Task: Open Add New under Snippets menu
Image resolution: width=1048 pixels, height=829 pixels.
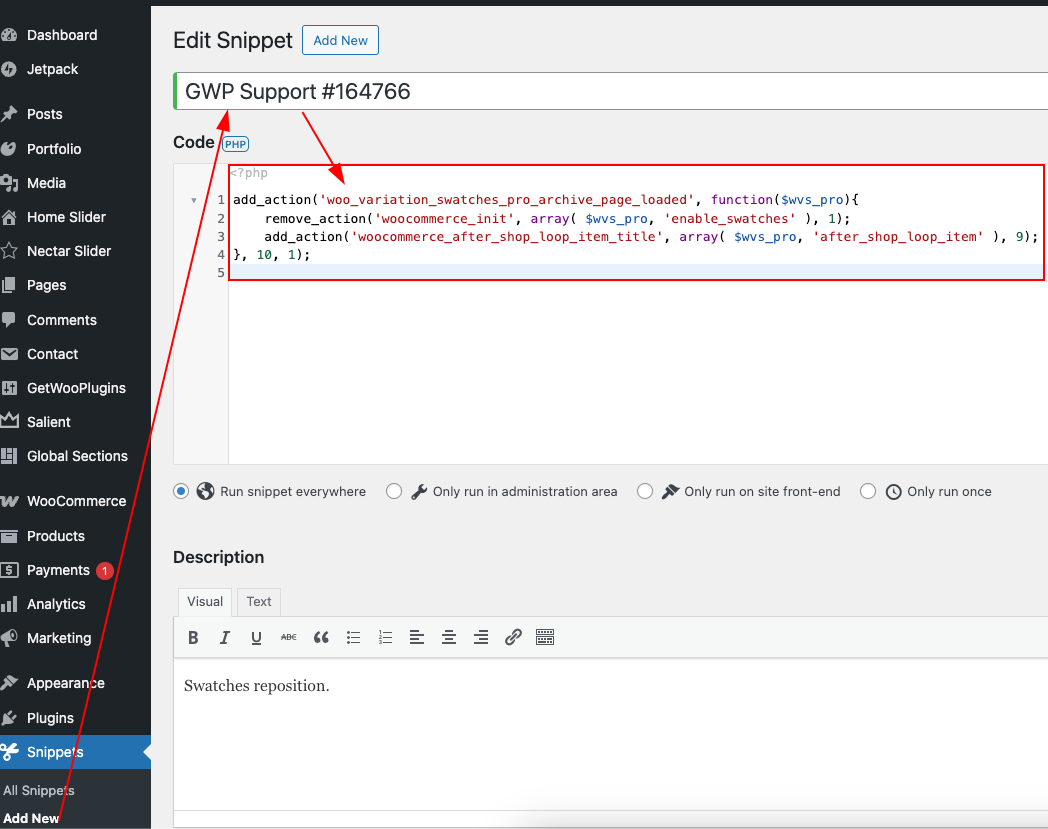Action: coord(31,818)
